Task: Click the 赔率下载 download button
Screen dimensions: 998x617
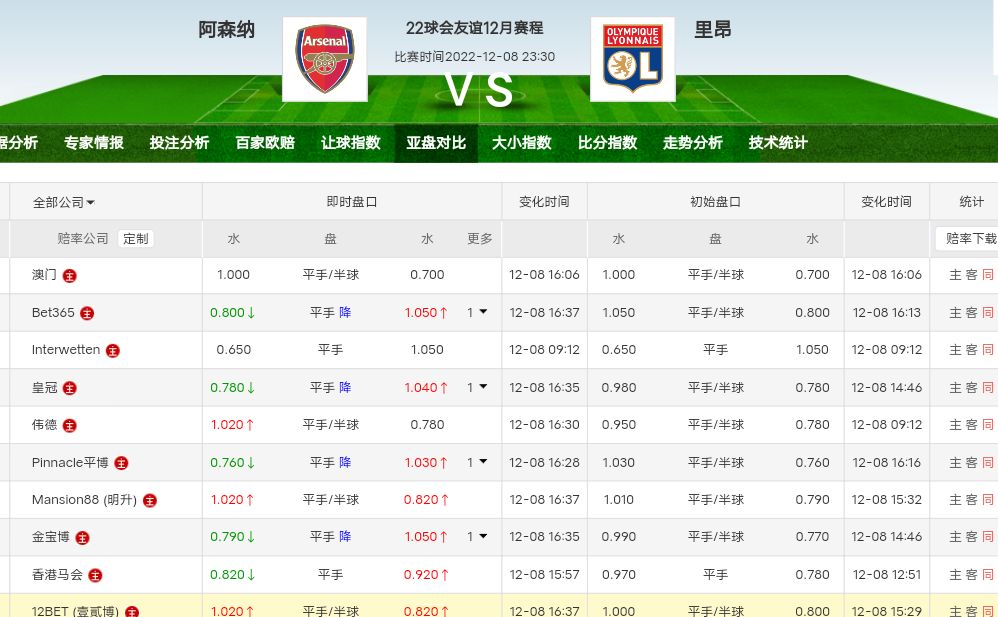Action: tap(970, 239)
